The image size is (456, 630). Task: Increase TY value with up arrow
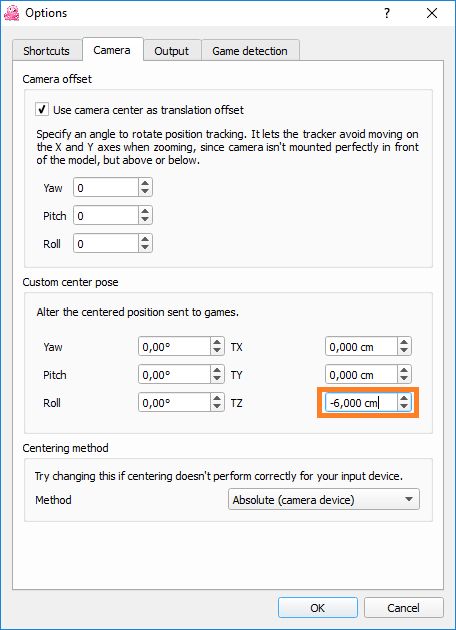[x=404, y=370]
